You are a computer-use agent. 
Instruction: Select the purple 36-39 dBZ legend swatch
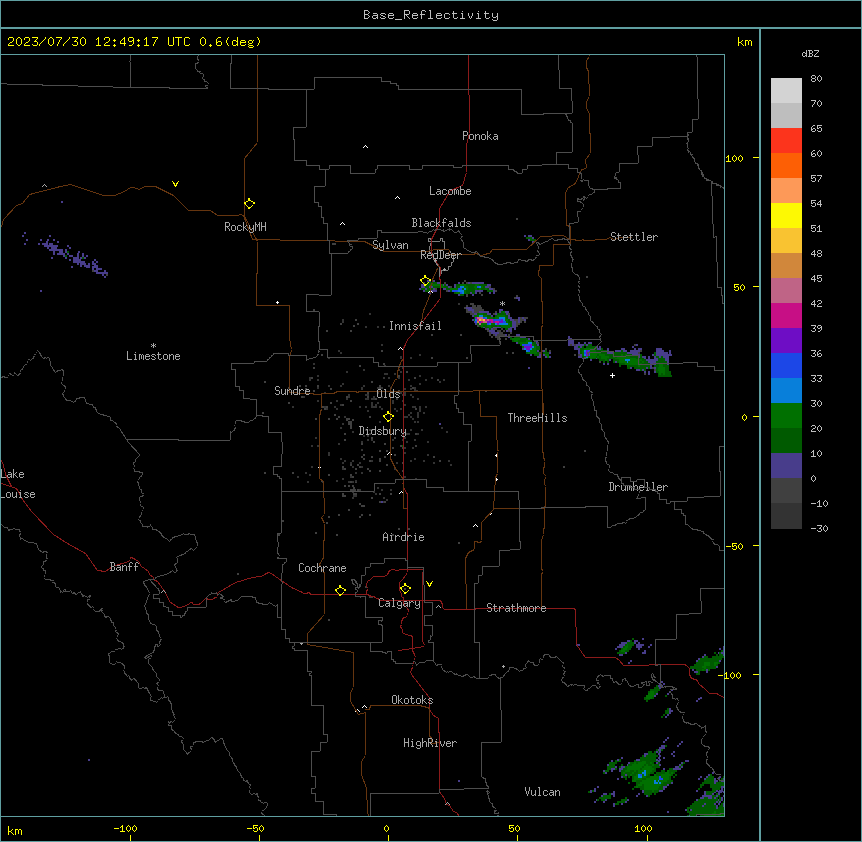[x=786, y=340]
